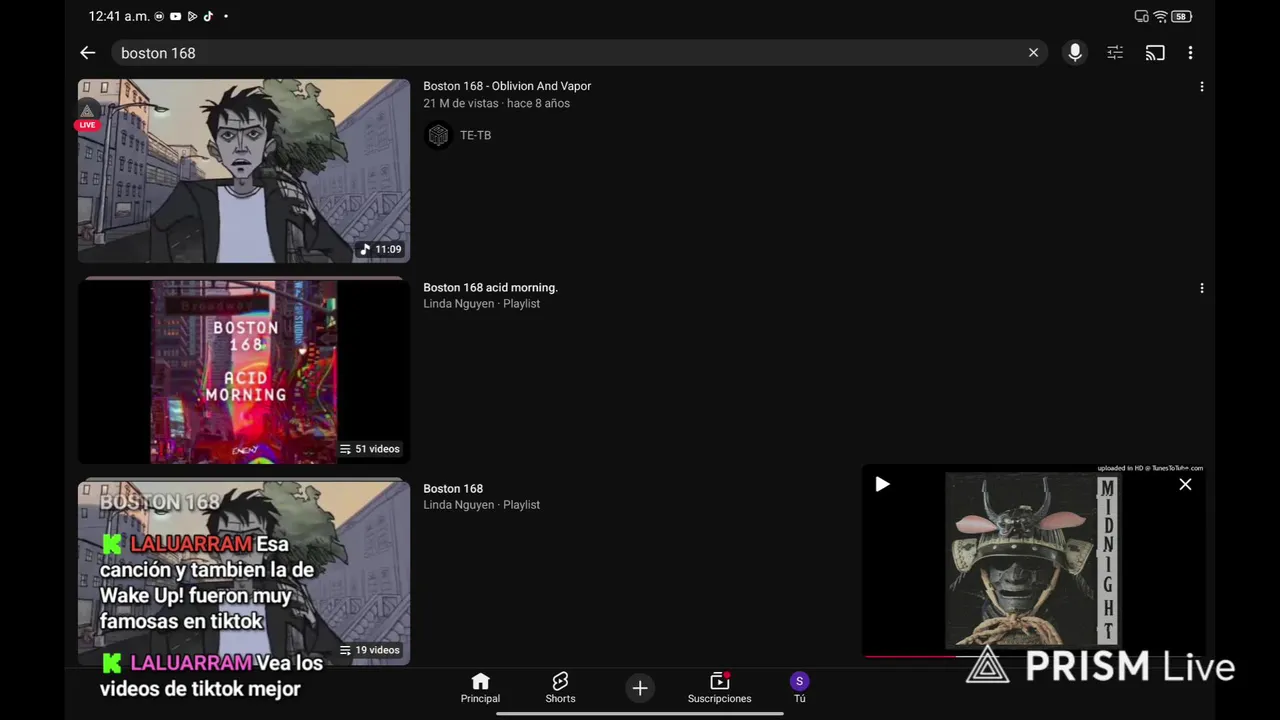1280x720 pixels.
Task: Expand the Midnight miniplayer thumbnail
Action: pos(1032,560)
